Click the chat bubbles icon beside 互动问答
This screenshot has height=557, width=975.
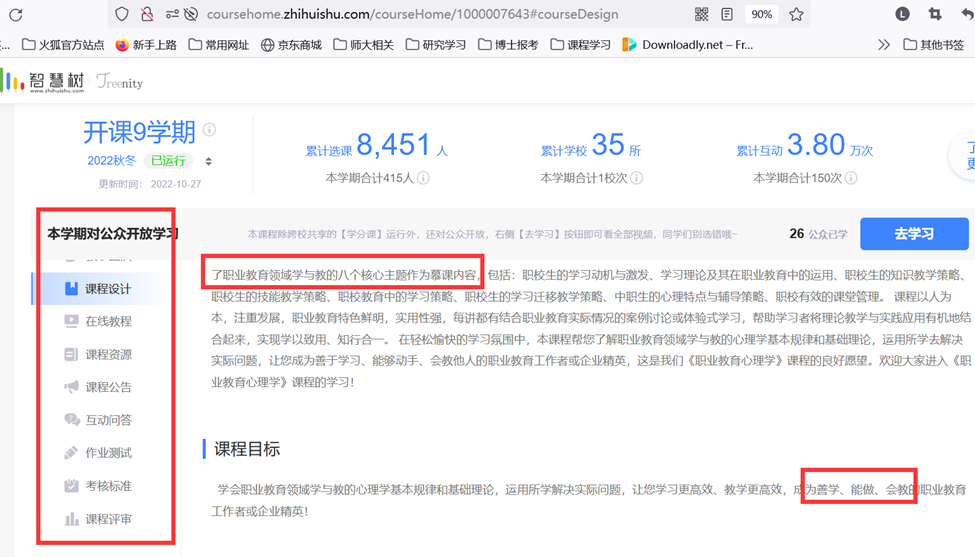tap(72, 420)
